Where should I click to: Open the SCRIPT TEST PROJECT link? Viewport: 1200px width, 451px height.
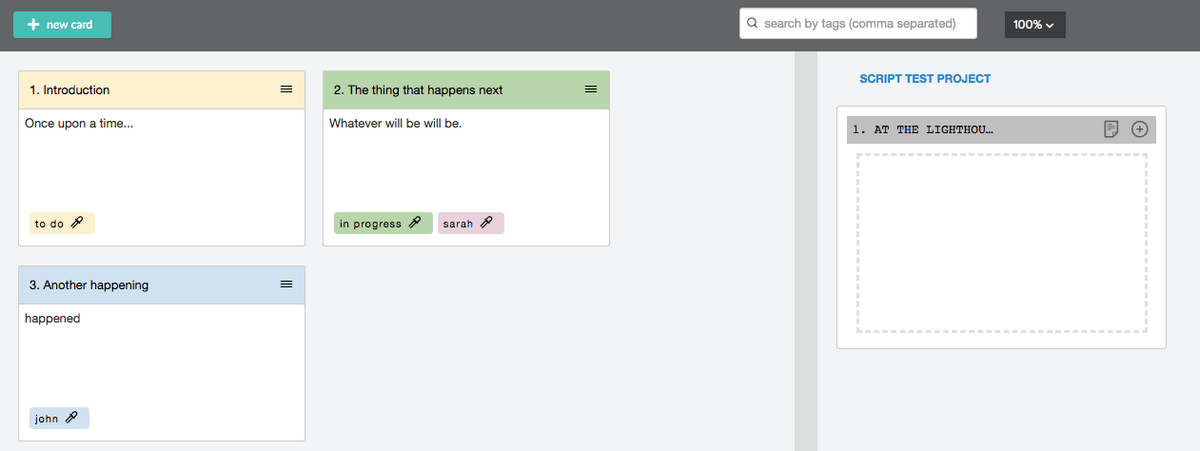tap(925, 79)
